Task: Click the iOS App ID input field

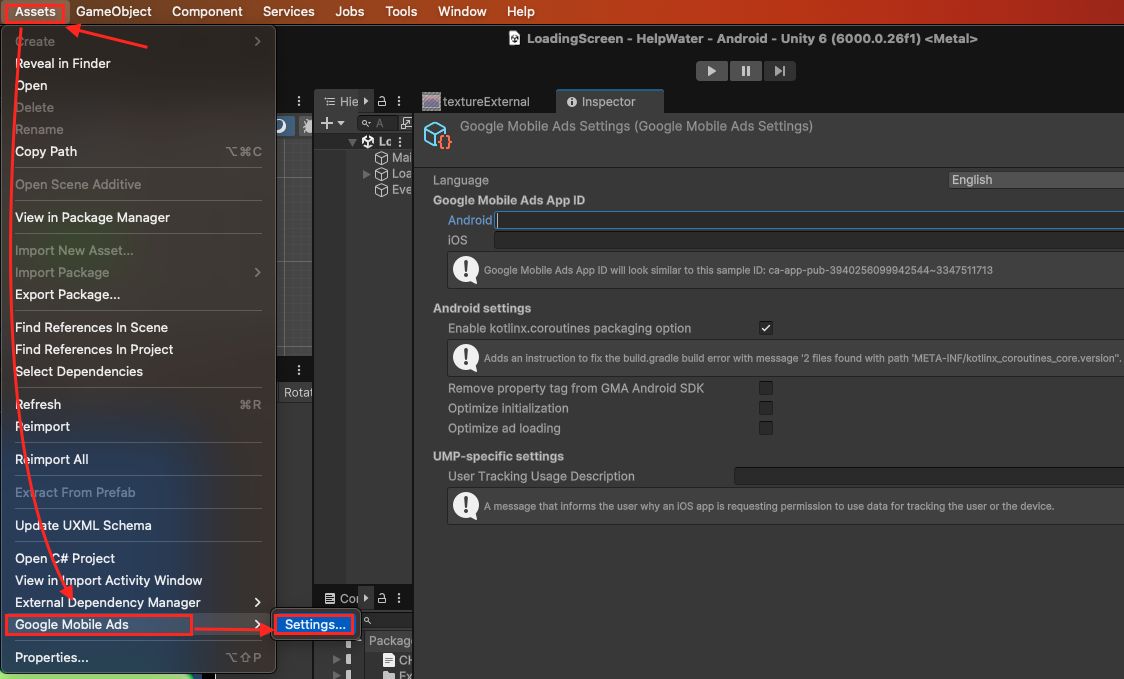Action: click(809, 240)
